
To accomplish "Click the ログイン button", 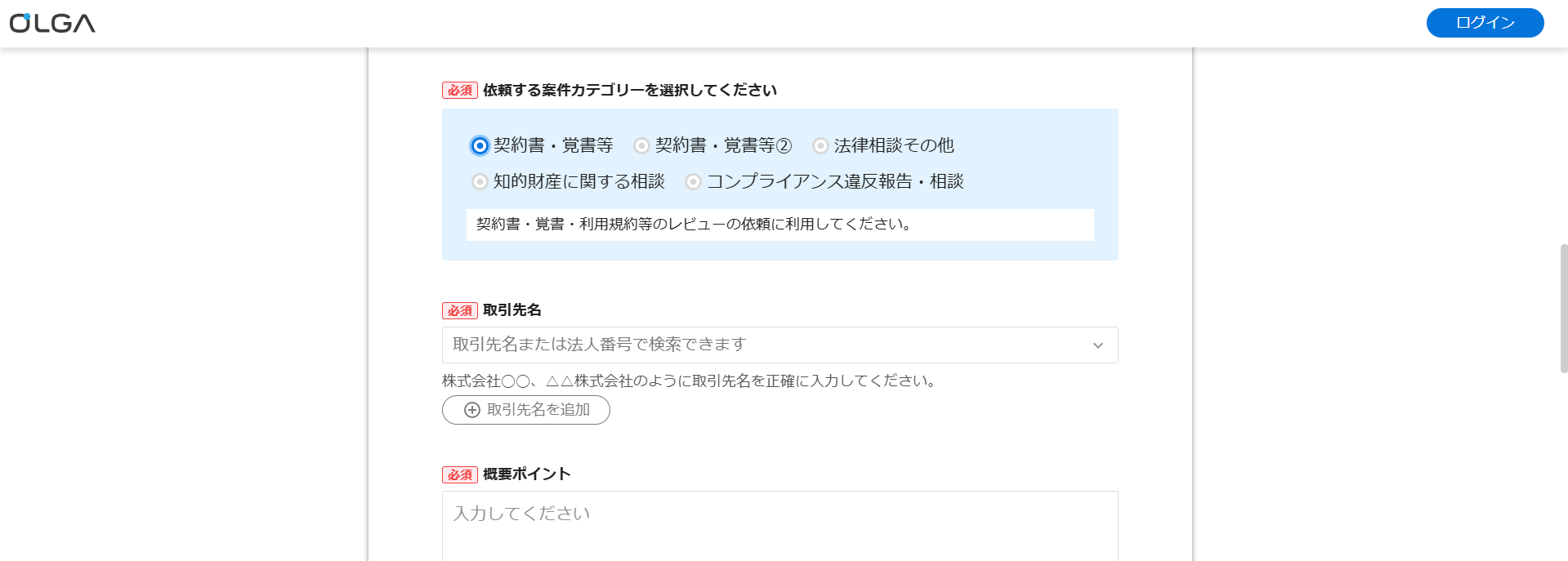I will 1485,23.
